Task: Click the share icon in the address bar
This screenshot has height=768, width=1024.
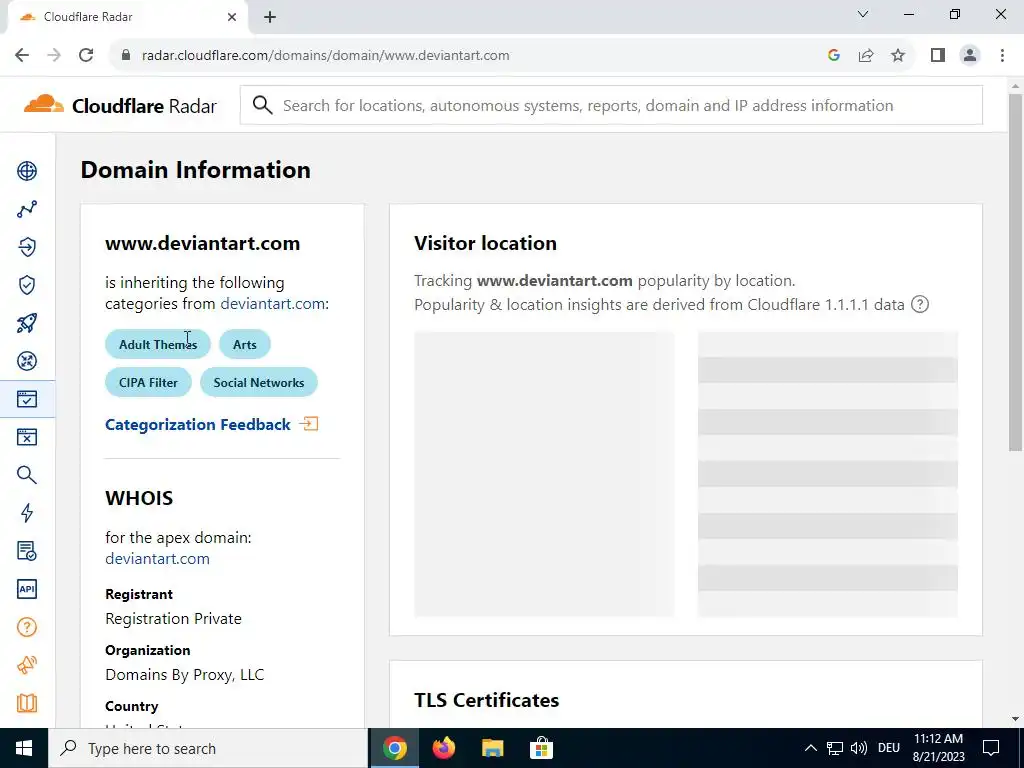Action: (866, 56)
